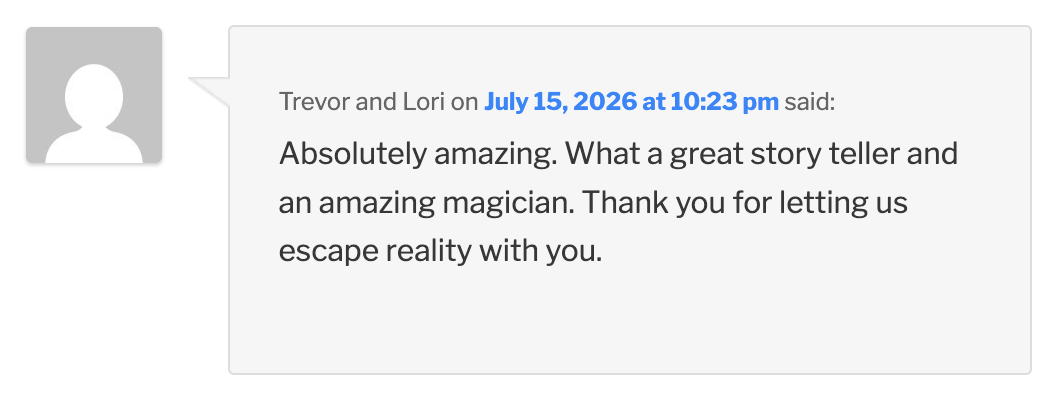Click the speech bubble pointer triangle
This screenshot has width=1058, height=402.
pos(209,92)
